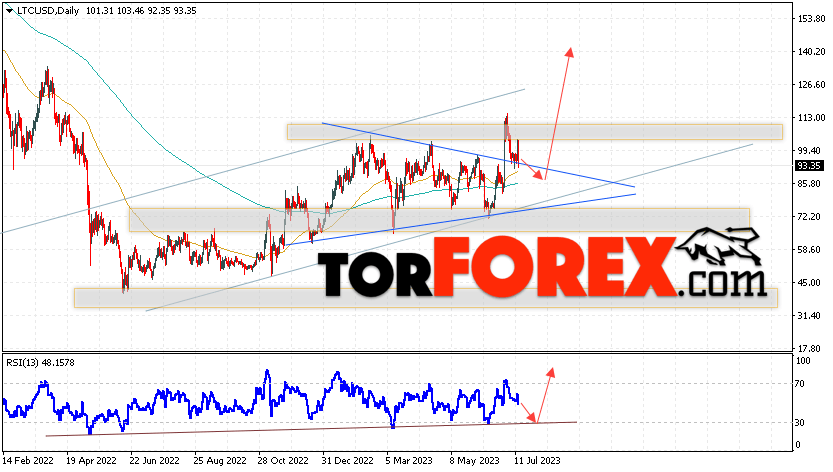
Task: Click the RSI 30 level label
Action: pyautogui.click(x=800, y=423)
